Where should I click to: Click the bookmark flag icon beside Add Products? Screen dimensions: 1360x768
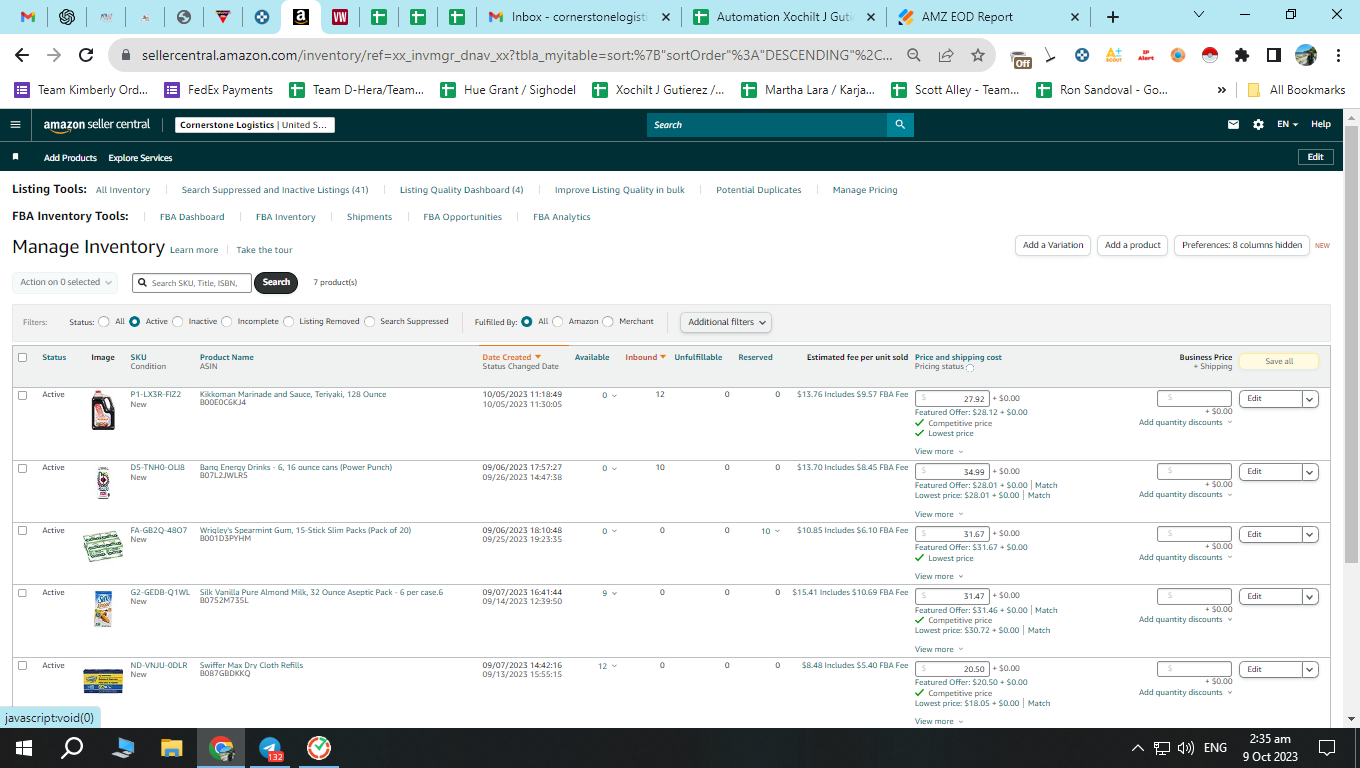tap(15, 158)
